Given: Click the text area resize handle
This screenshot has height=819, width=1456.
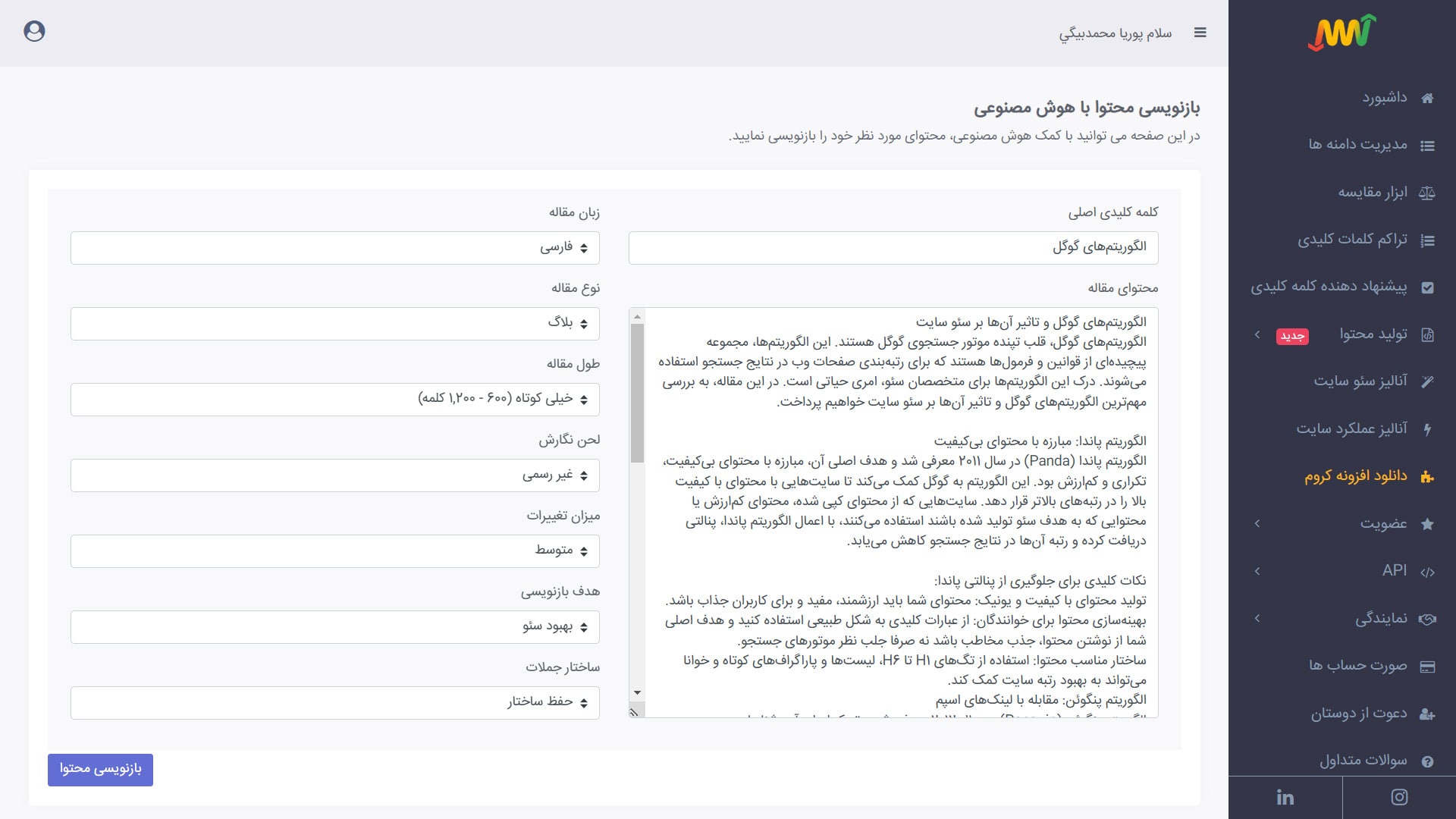Looking at the screenshot, I should [x=635, y=711].
